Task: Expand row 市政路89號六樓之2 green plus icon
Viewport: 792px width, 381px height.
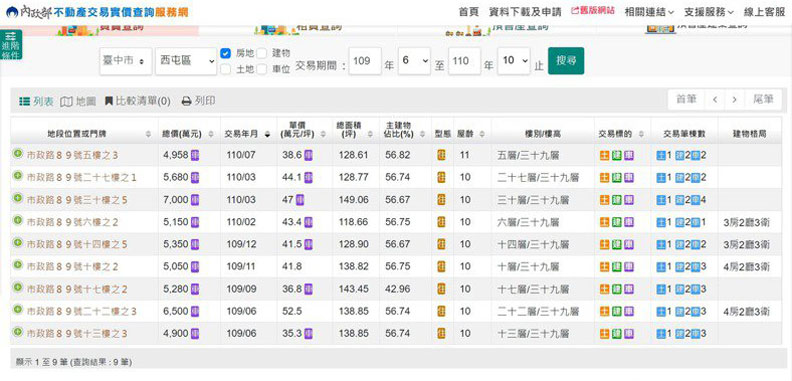Action: (x=18, y=221)
